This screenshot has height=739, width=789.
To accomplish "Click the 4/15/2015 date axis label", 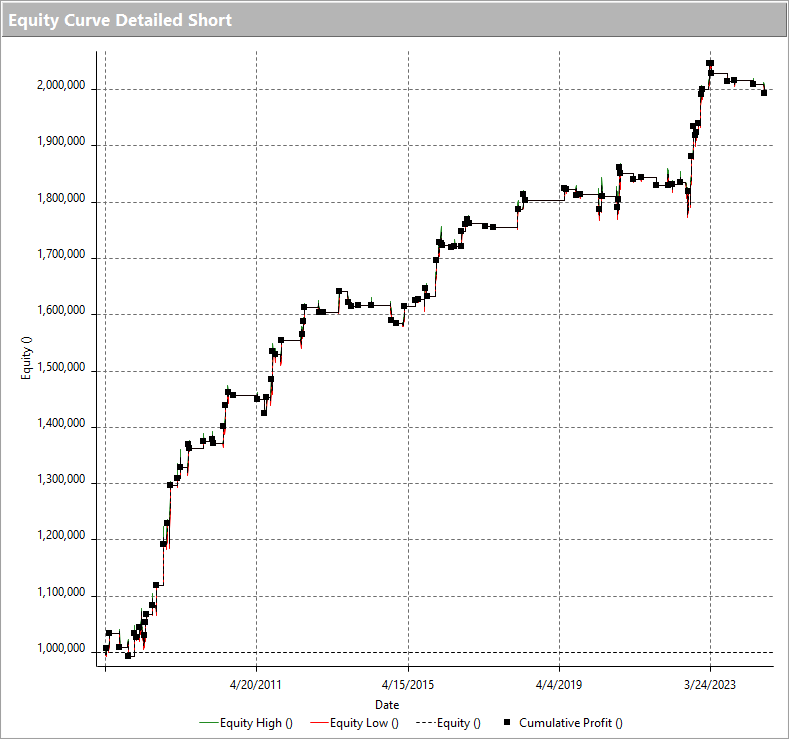I will coord(408,685).
